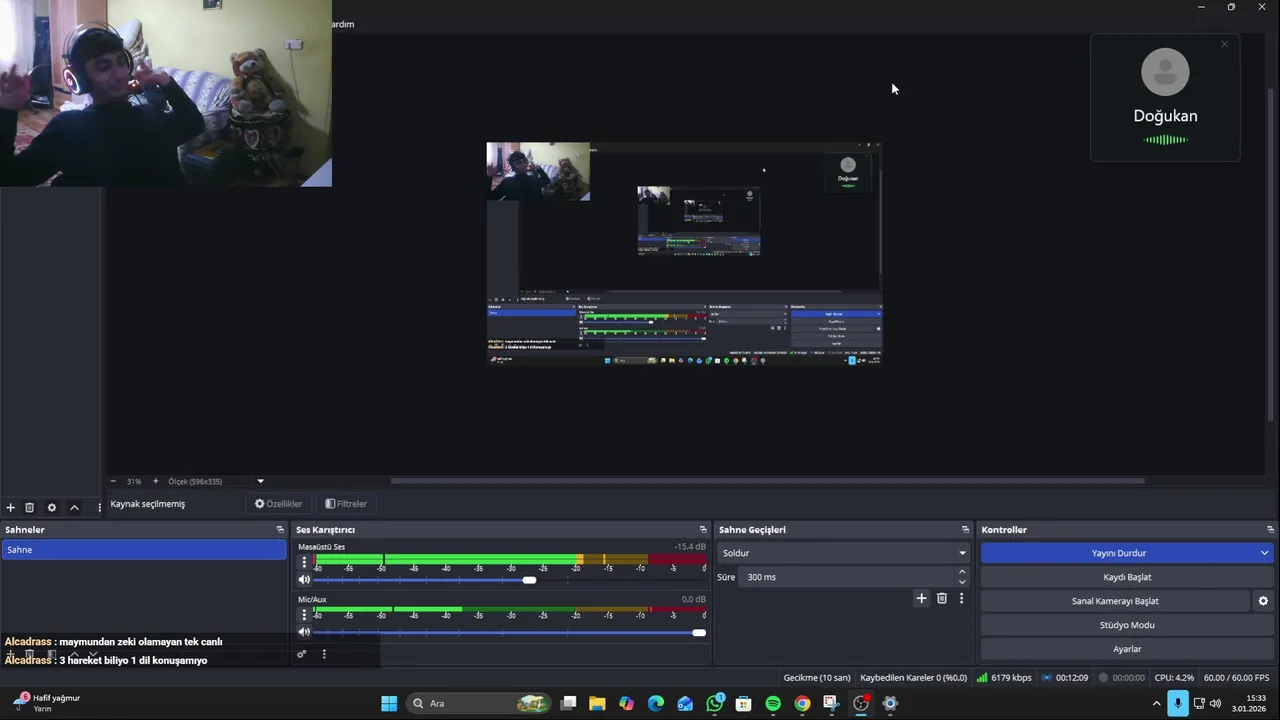Open OBS Studio taskbar icon
Screen dimensions: 1280x720
coord(861,703)
